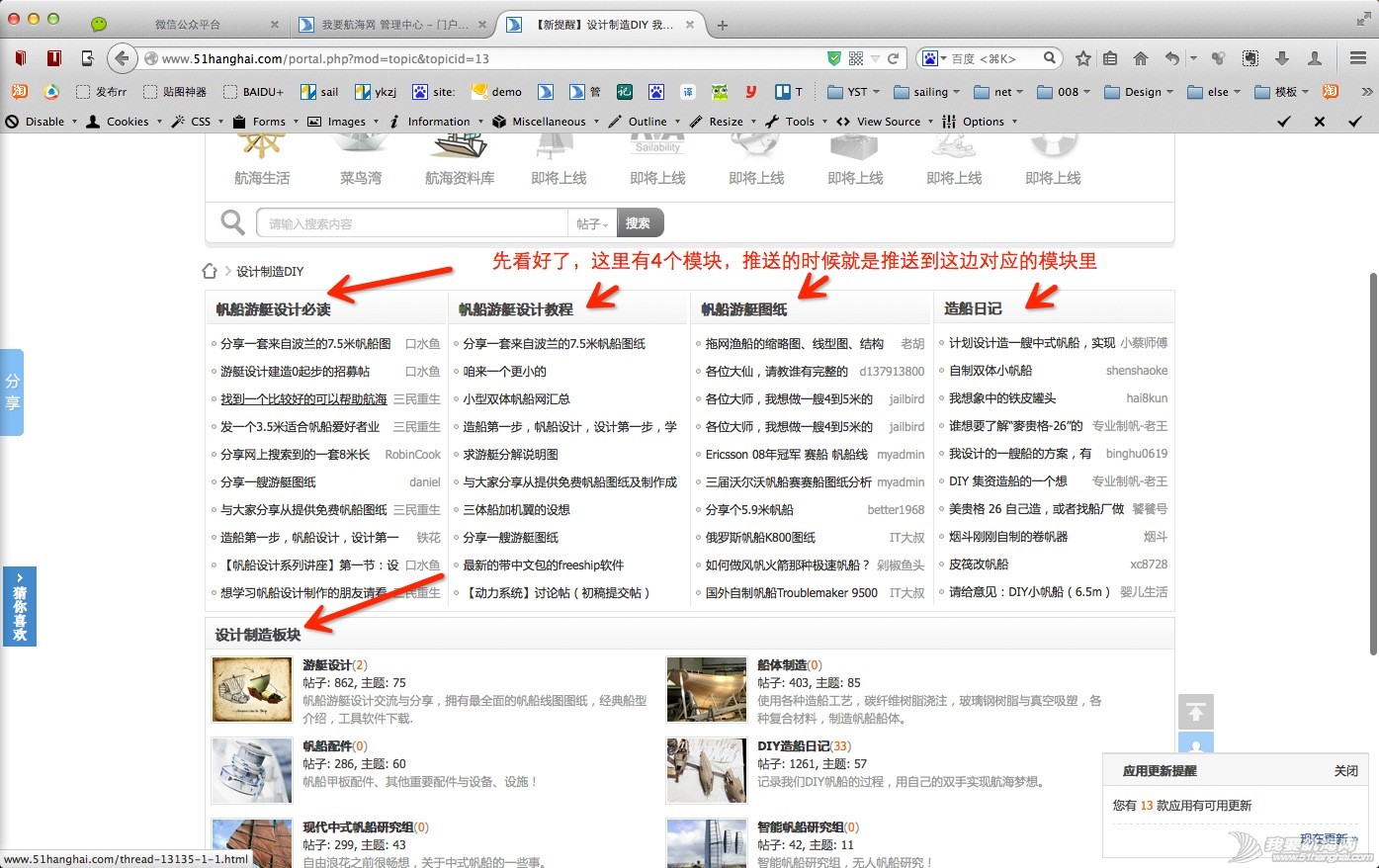Open View Source menu
This screenshot has width=1379, height=868.
pos(883,122)
